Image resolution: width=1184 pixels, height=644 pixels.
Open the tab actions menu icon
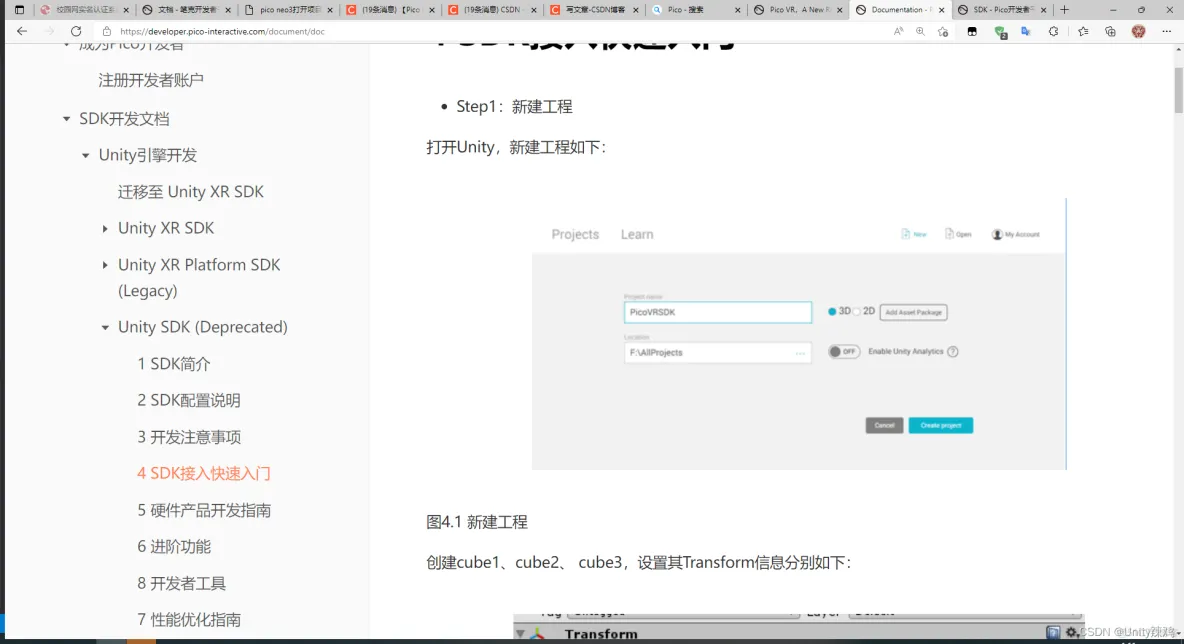[x=20, y=10]
